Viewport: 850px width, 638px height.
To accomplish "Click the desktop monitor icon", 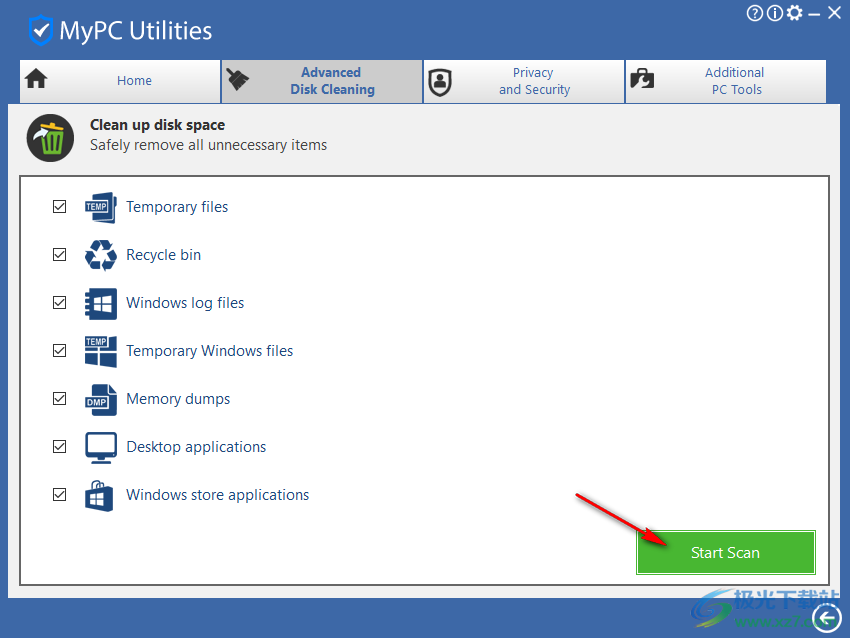I will [x=101, y=447].
